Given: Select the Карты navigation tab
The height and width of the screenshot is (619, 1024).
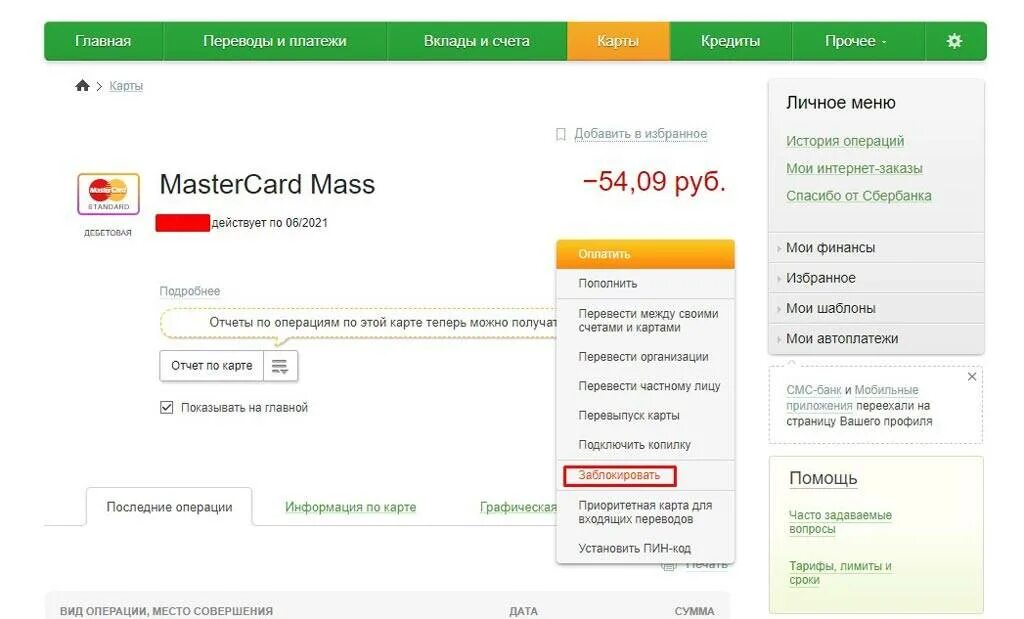Looking at the screenshot, I should click(618, 41).
